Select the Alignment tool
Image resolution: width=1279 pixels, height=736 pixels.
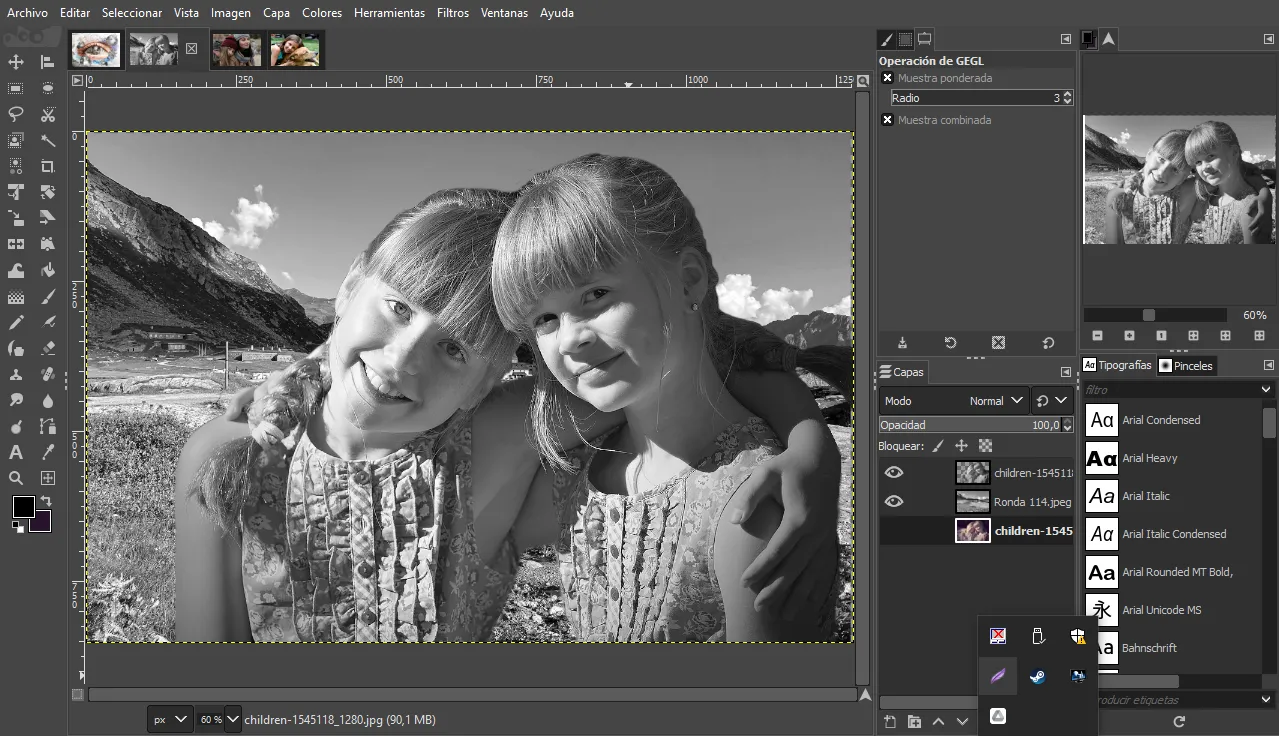(48, 62)
